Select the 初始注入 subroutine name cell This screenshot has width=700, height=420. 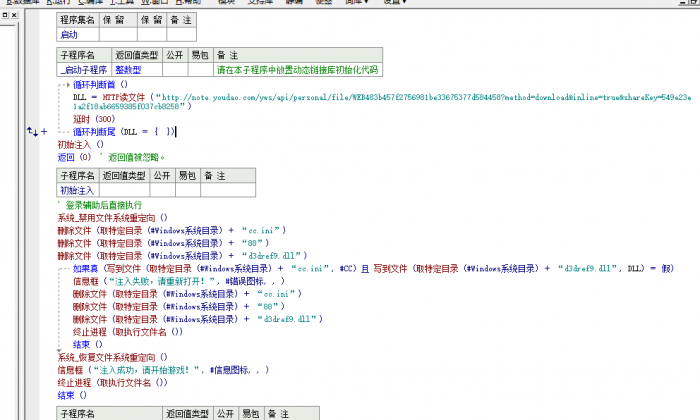78,190
